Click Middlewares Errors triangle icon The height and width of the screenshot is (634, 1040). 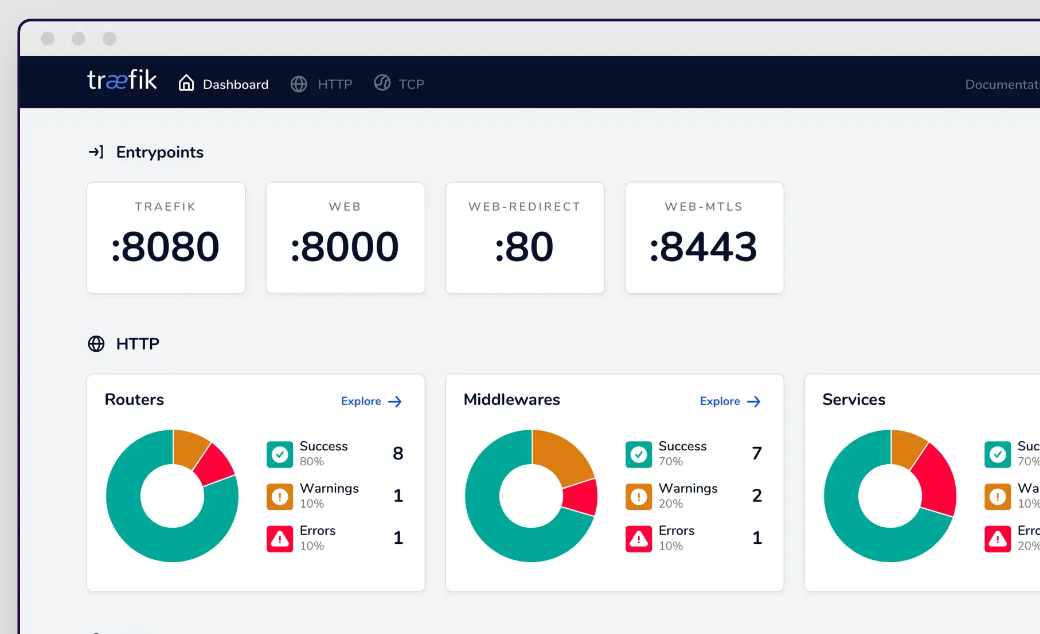[x=639, y=539]
